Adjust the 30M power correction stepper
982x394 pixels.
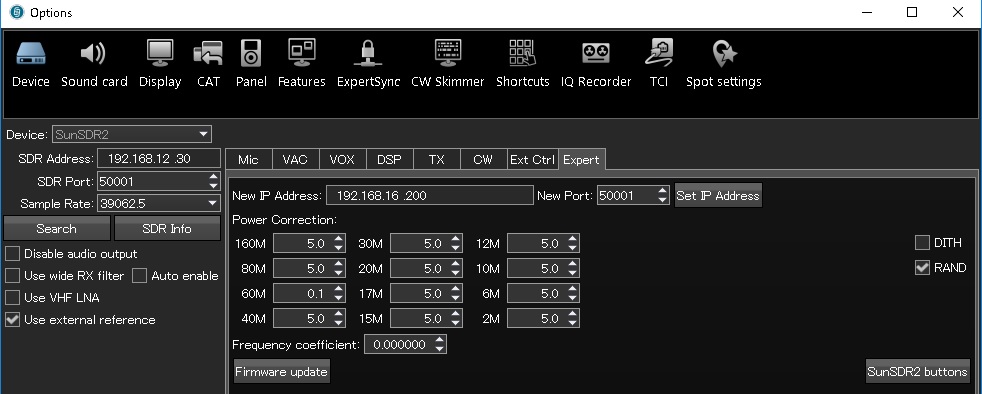click(x=456, y=243)
